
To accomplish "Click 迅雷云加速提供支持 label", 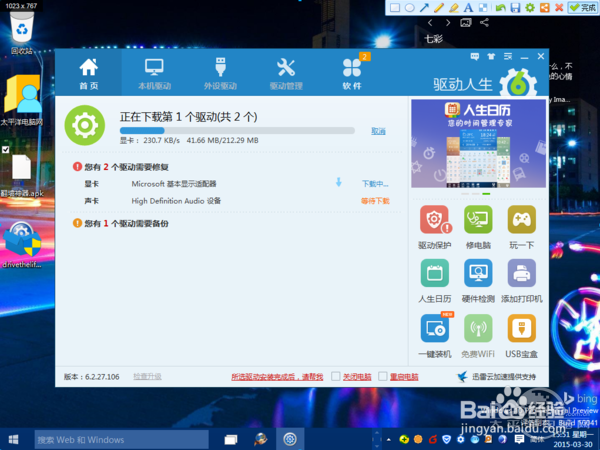I will (504, 377).
